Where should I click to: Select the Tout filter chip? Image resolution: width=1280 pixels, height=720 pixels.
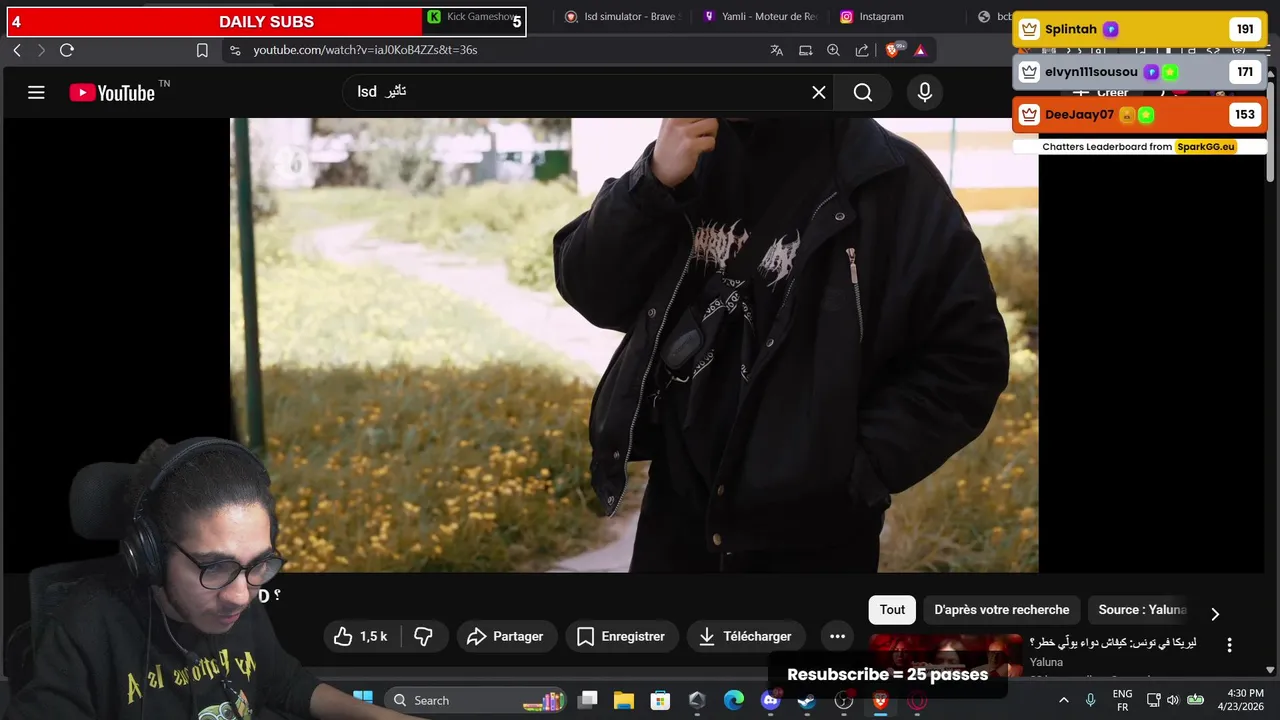click(892, 609)
